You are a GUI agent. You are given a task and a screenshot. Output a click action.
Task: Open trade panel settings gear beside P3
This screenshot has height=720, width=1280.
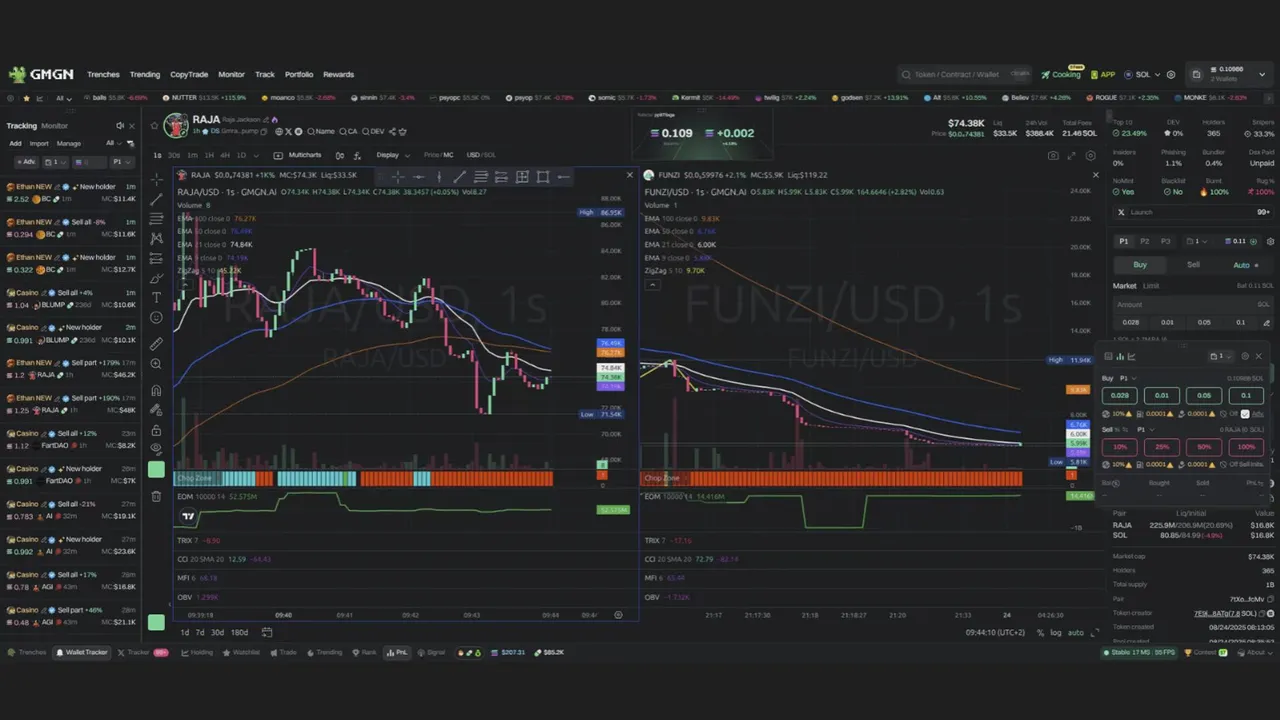(1270, 241)
